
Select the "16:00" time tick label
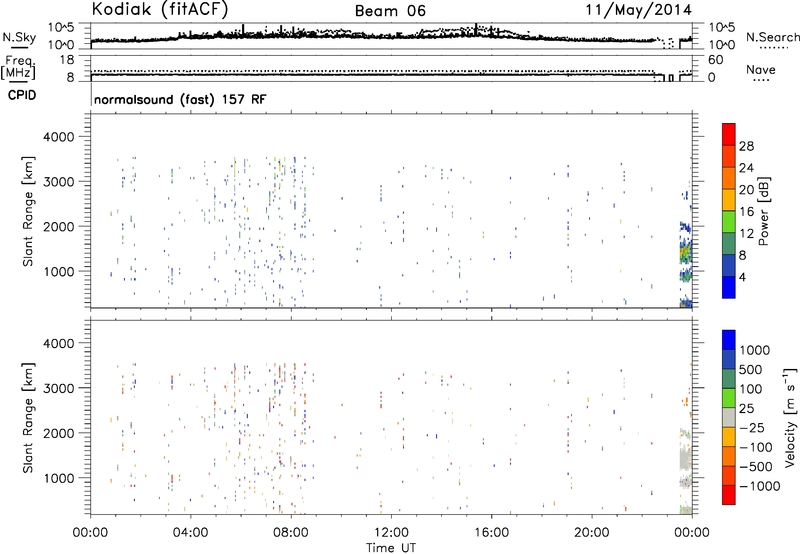click(x=491, y=533)
